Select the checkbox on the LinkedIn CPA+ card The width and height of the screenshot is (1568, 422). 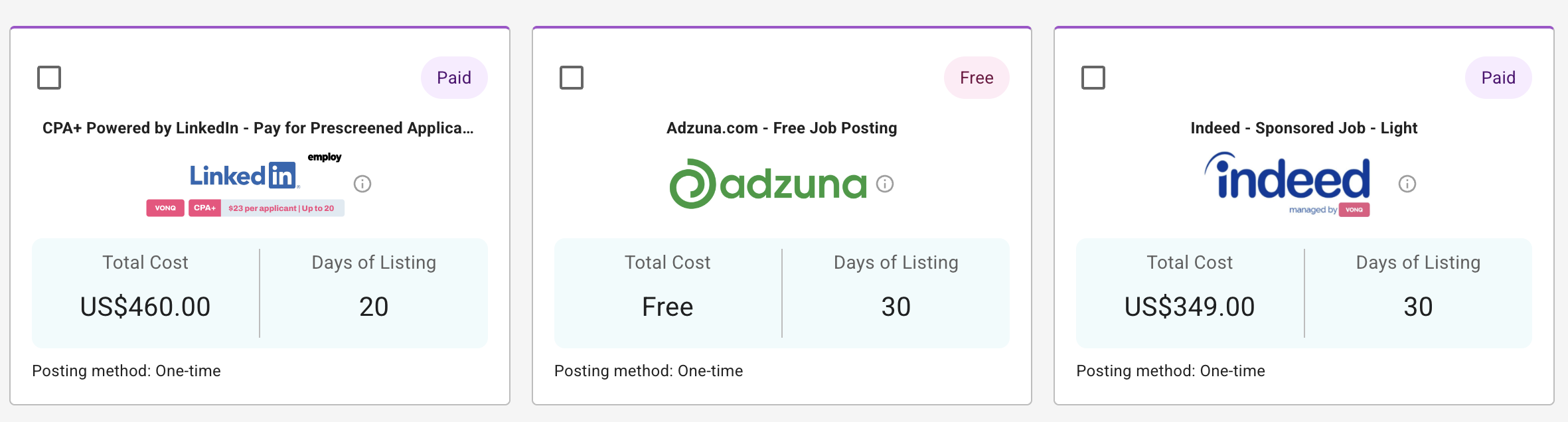pyautogui.click(x=50, y=77)
